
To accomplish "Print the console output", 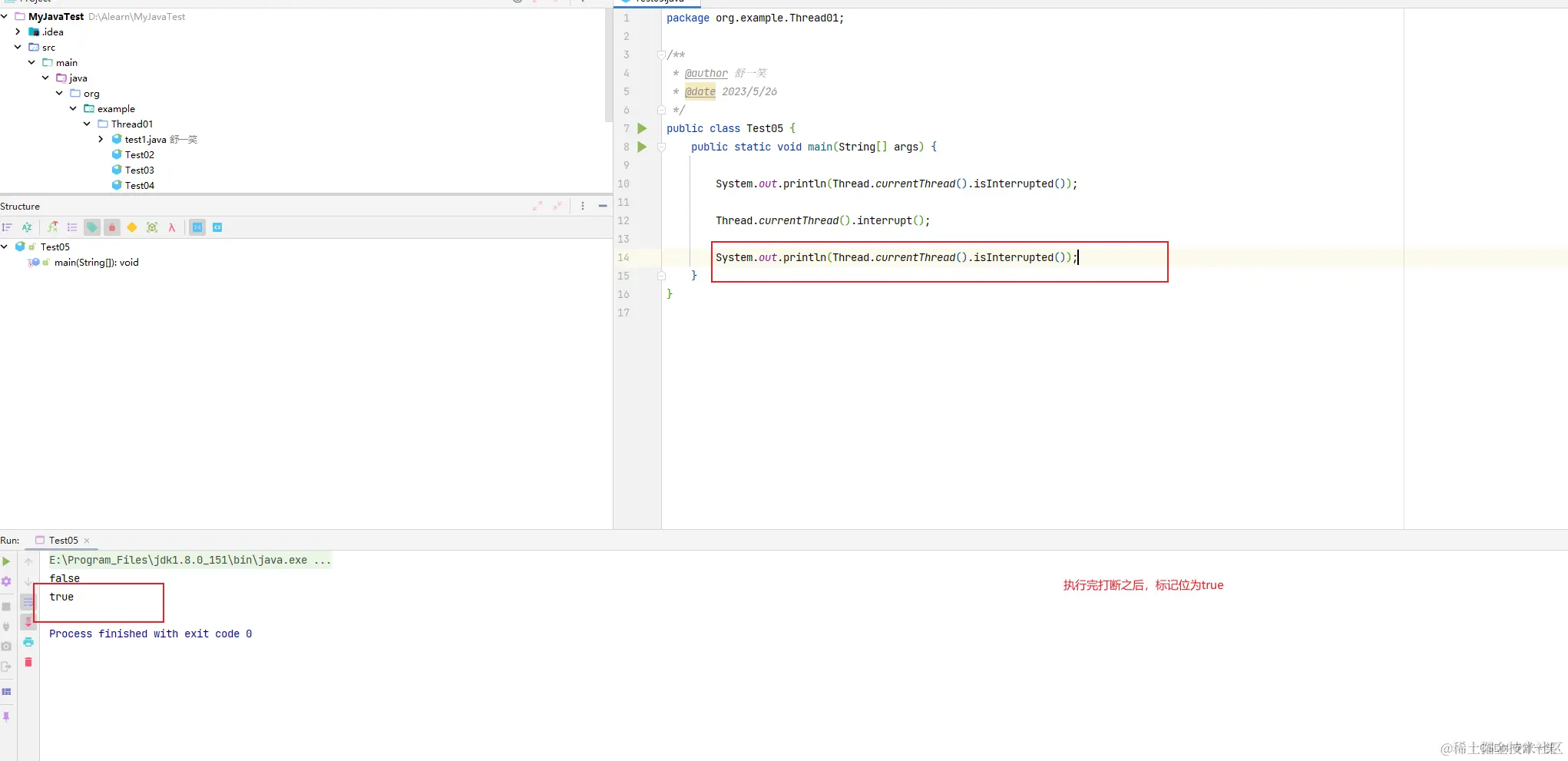I will click(x=28, y=642).
